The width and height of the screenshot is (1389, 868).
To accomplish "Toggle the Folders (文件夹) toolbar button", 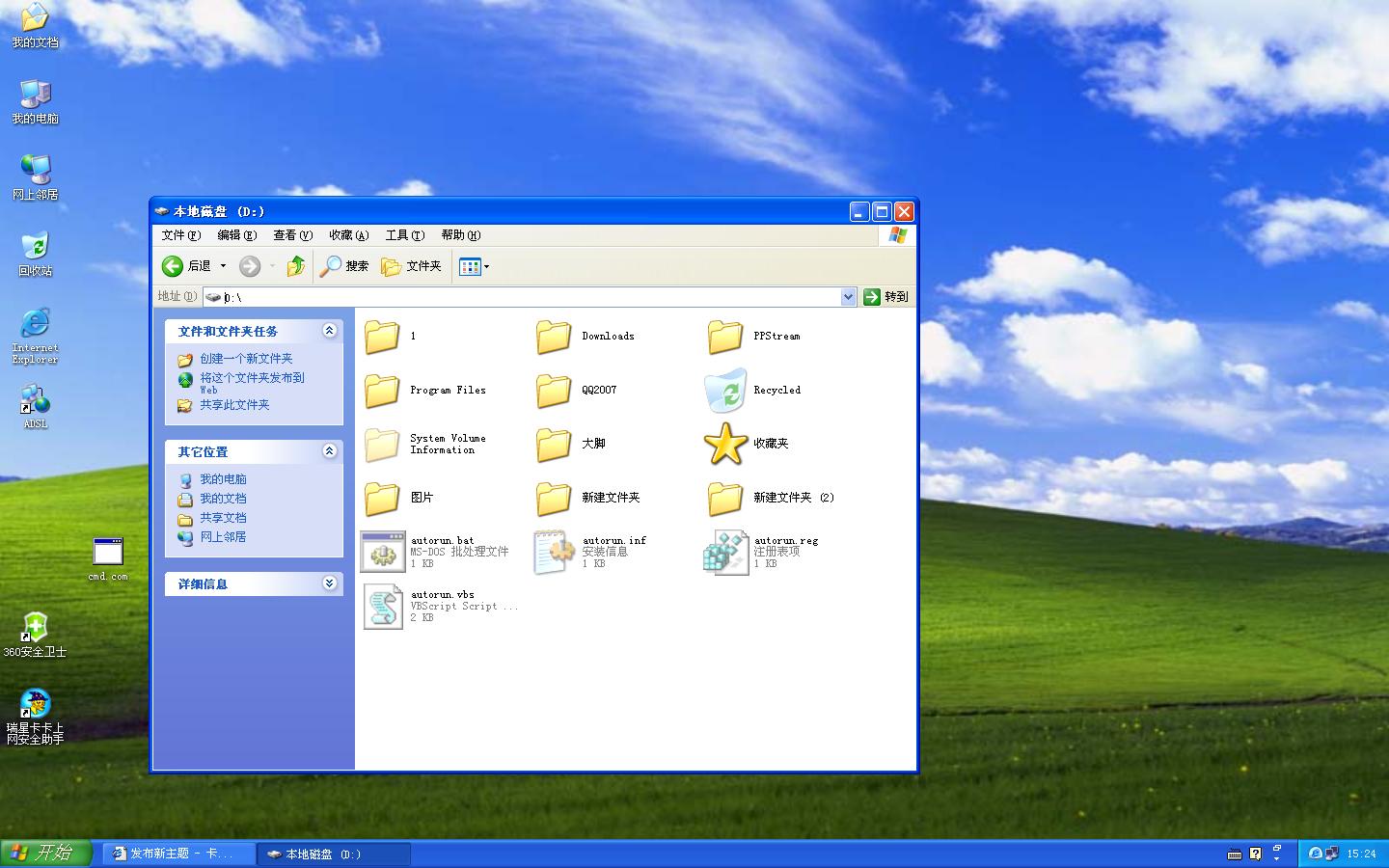I will pyautogui.click(x=412, y=266).
